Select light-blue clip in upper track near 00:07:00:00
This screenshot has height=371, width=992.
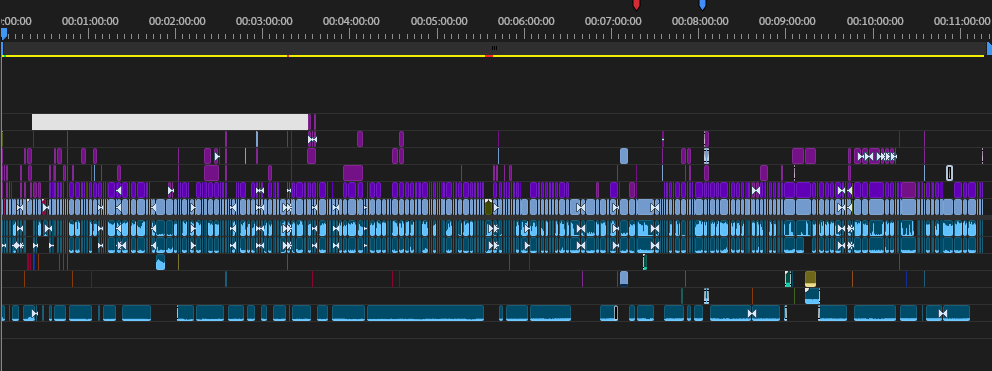624,156
